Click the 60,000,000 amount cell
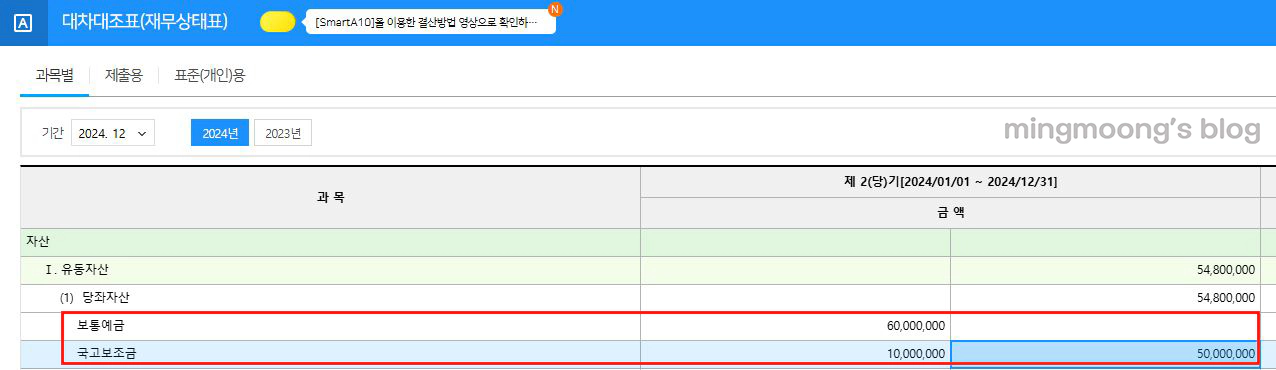 click(x=795, y=326)
